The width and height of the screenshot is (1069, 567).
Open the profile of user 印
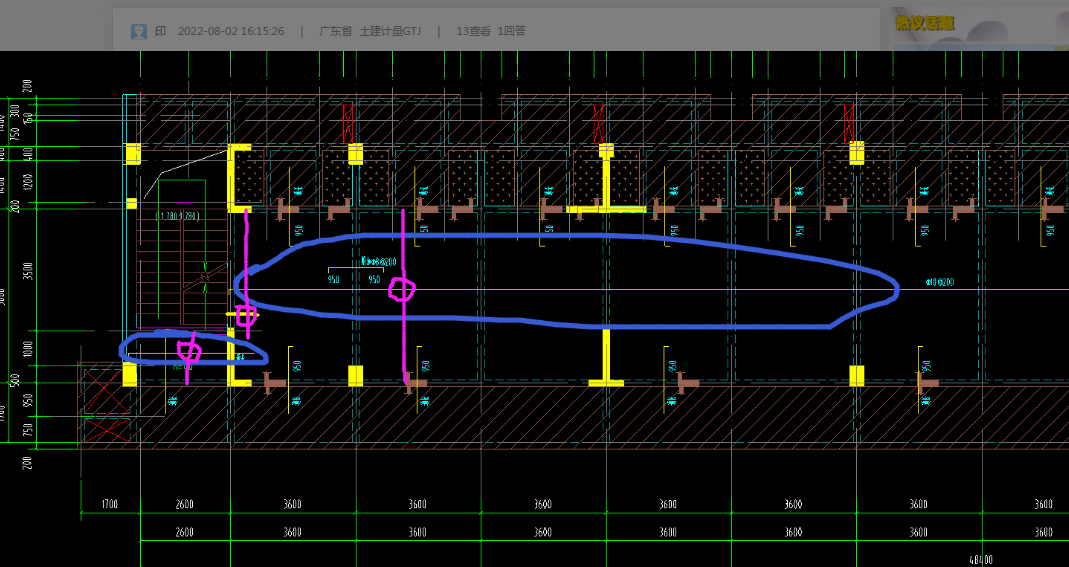[x=160, y=31]
